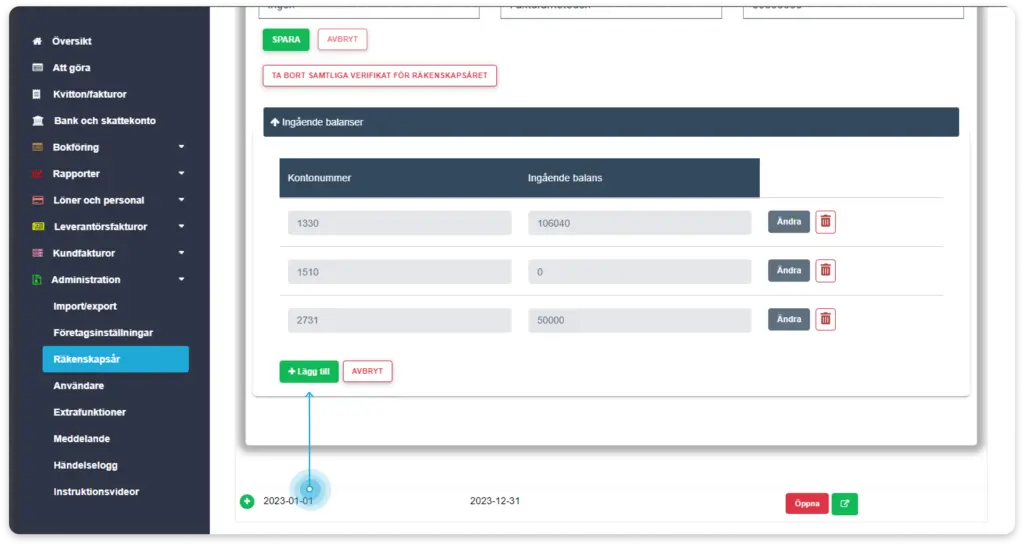Click the balance field showing 50000
Image resolution: width=1024 pixels, height=546 pixels.
click(640, 321)
